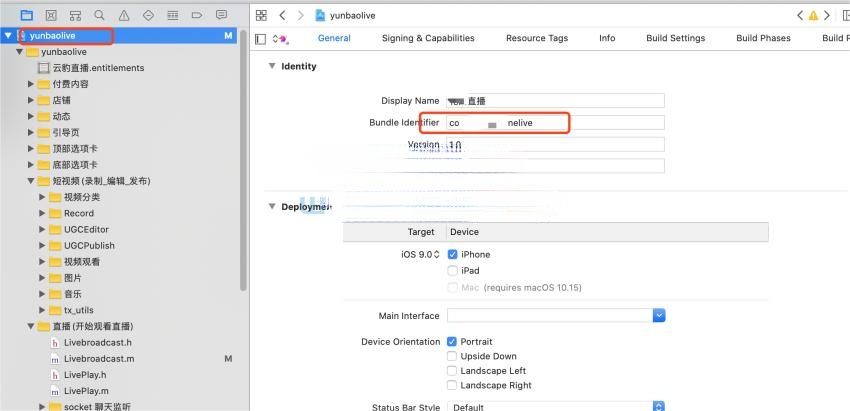Open the Breakpoint navigator icon

[x=197, y=15]
